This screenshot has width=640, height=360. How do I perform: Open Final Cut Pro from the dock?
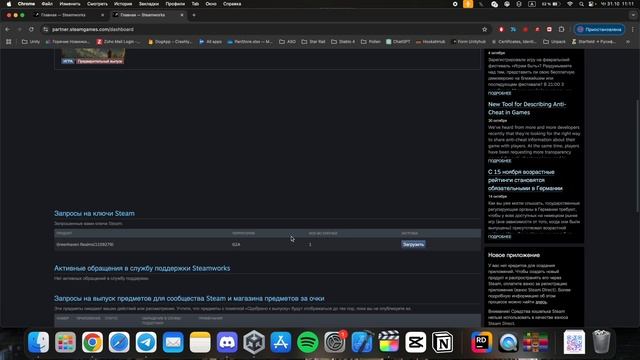(389, 342)
